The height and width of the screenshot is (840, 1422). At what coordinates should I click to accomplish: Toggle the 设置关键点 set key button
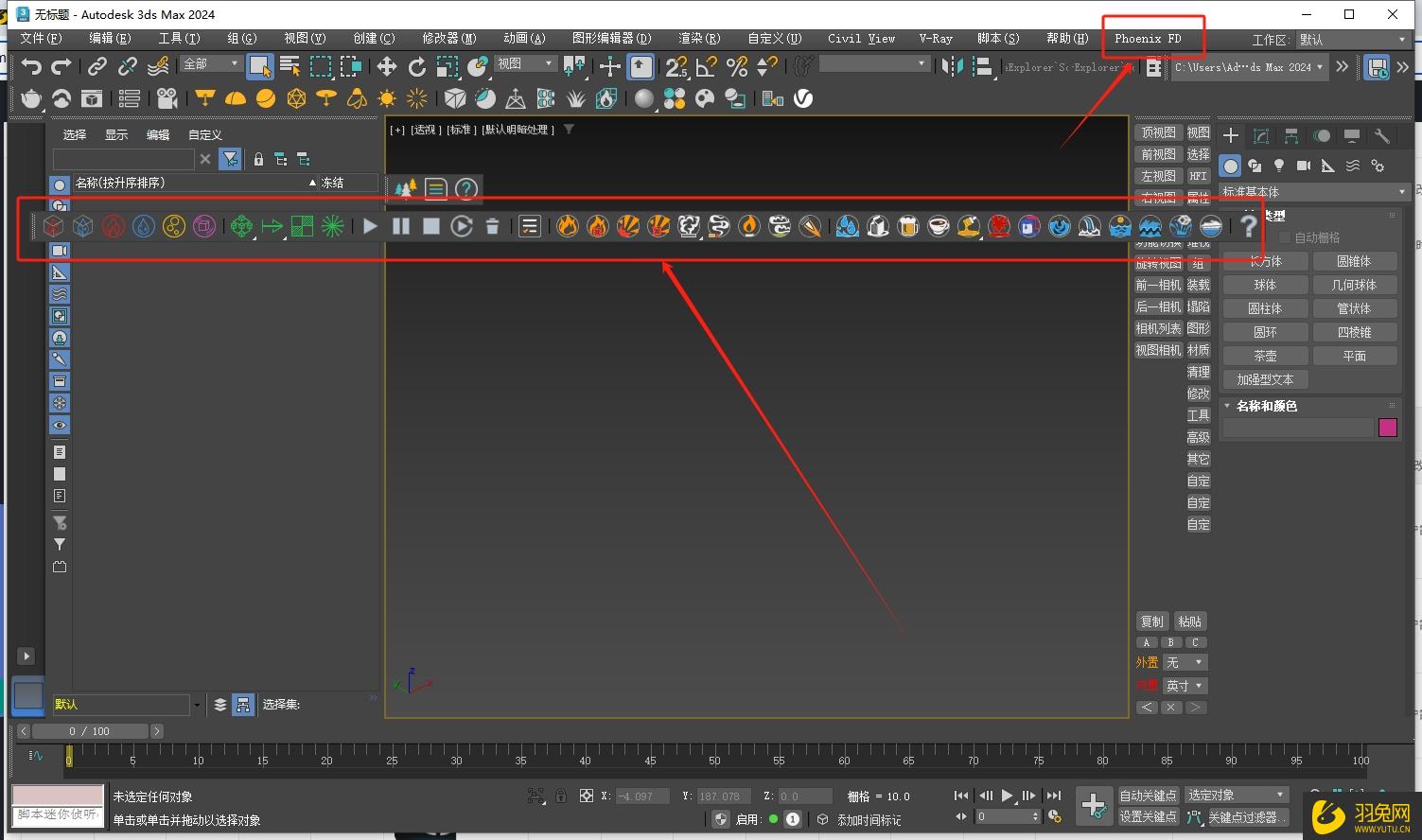click(1148, 816)
